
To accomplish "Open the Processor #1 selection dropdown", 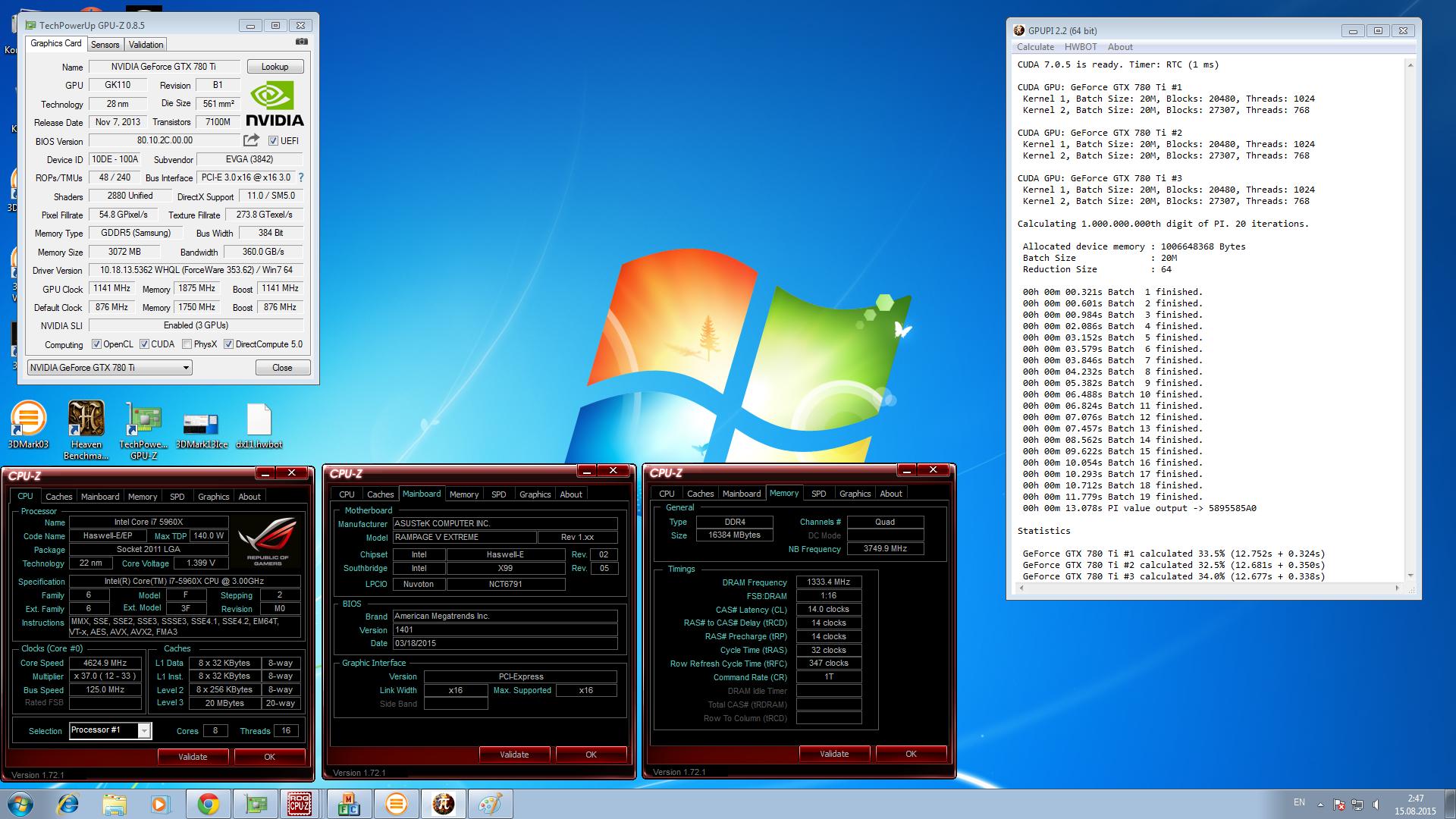I will click(110, 730).
